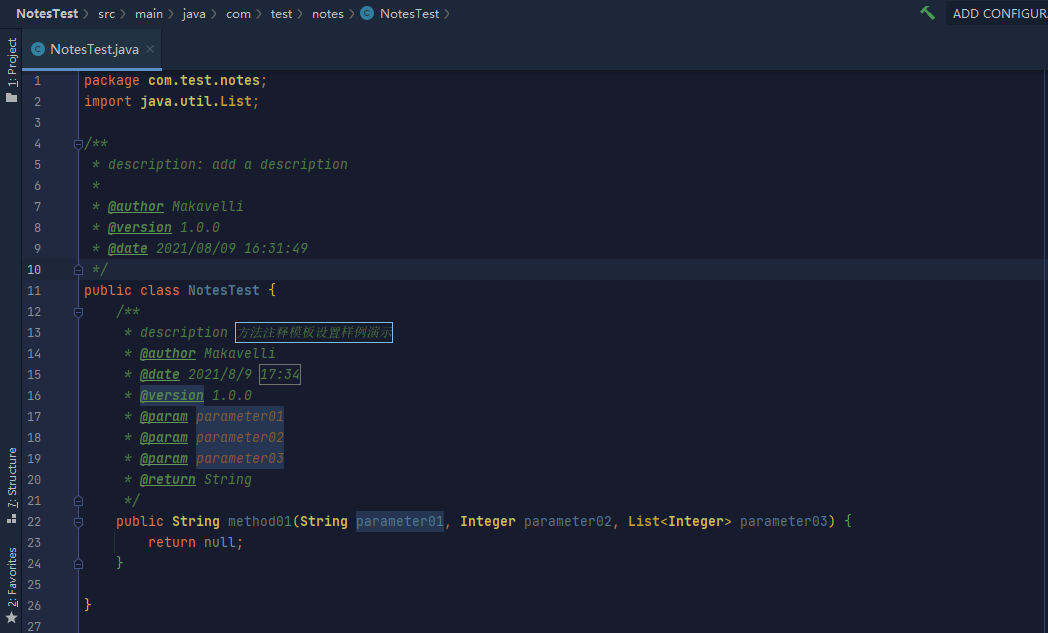Click the build hammer icon

pos(927,13)
